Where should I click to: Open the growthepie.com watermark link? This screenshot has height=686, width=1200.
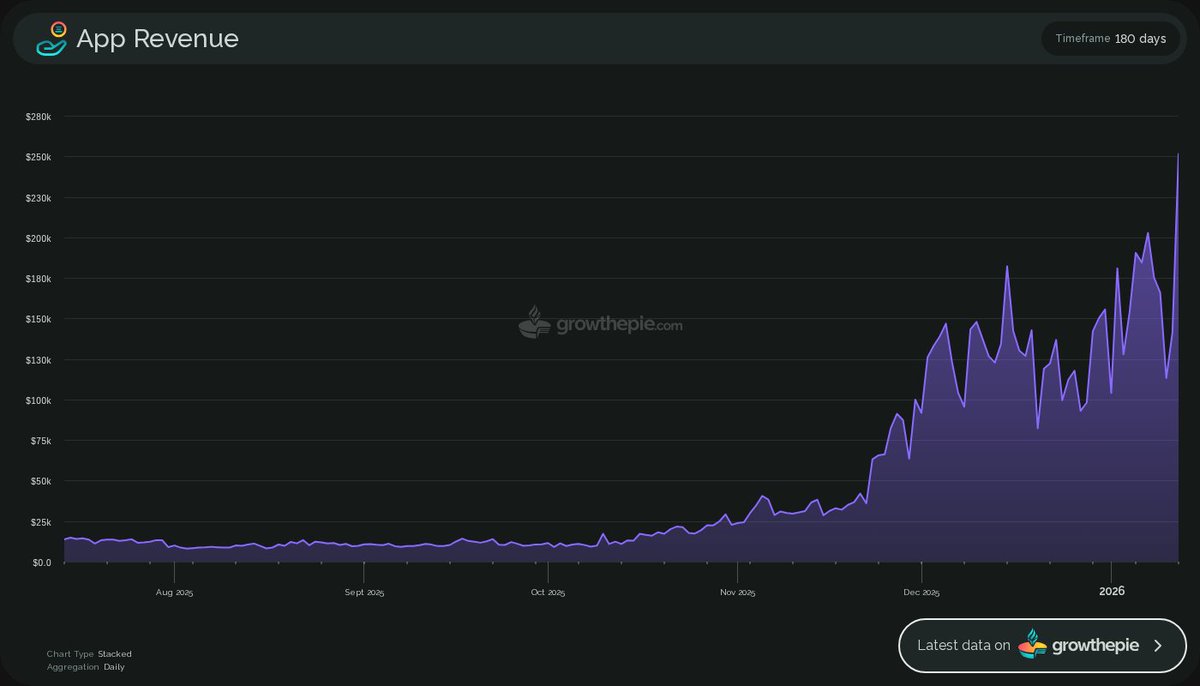(x=605, y=325)
